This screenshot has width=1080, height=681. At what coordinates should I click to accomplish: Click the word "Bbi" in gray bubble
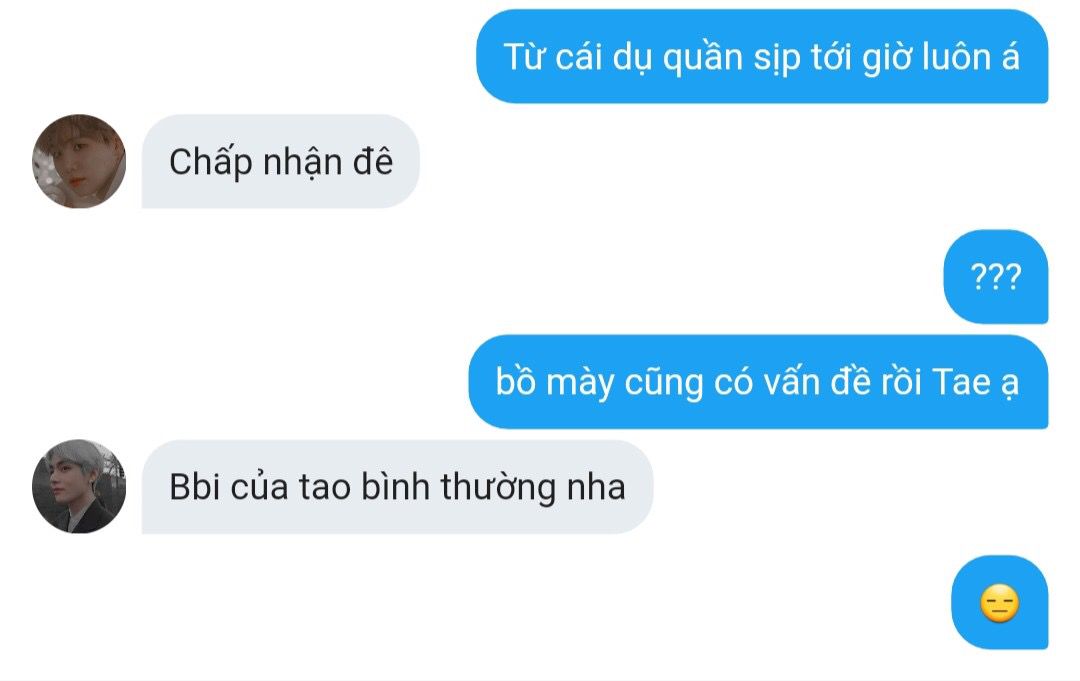195,488
